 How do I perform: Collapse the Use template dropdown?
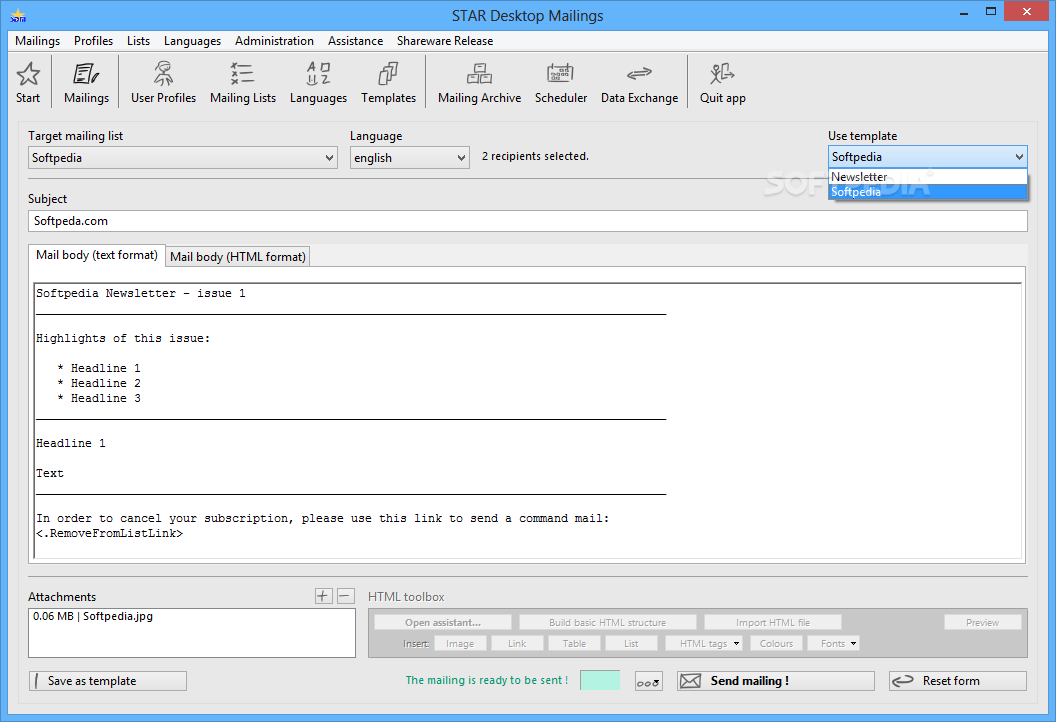tap(1019, 157)
